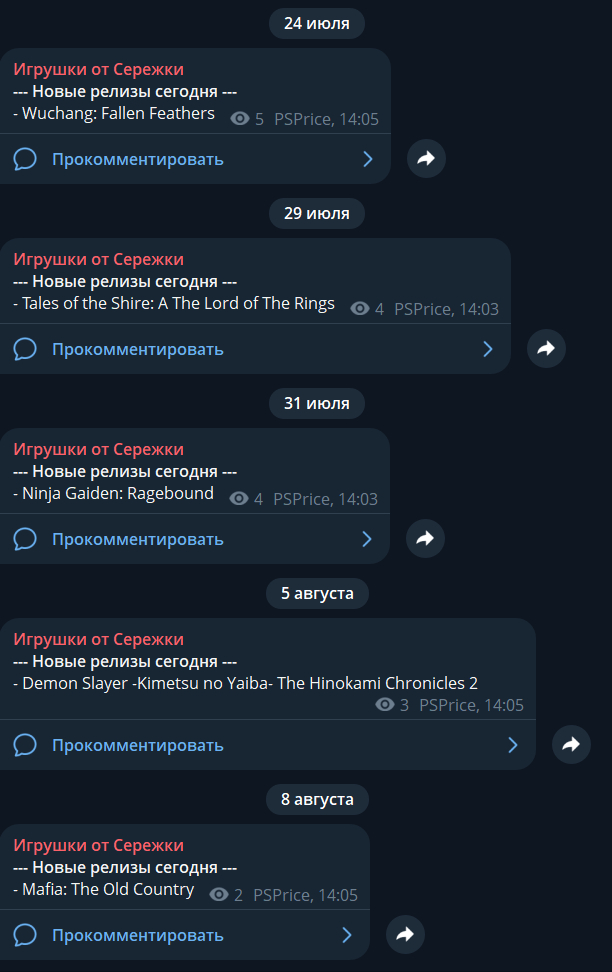Click view count eye on Demon Slayer post

point(385,705)
